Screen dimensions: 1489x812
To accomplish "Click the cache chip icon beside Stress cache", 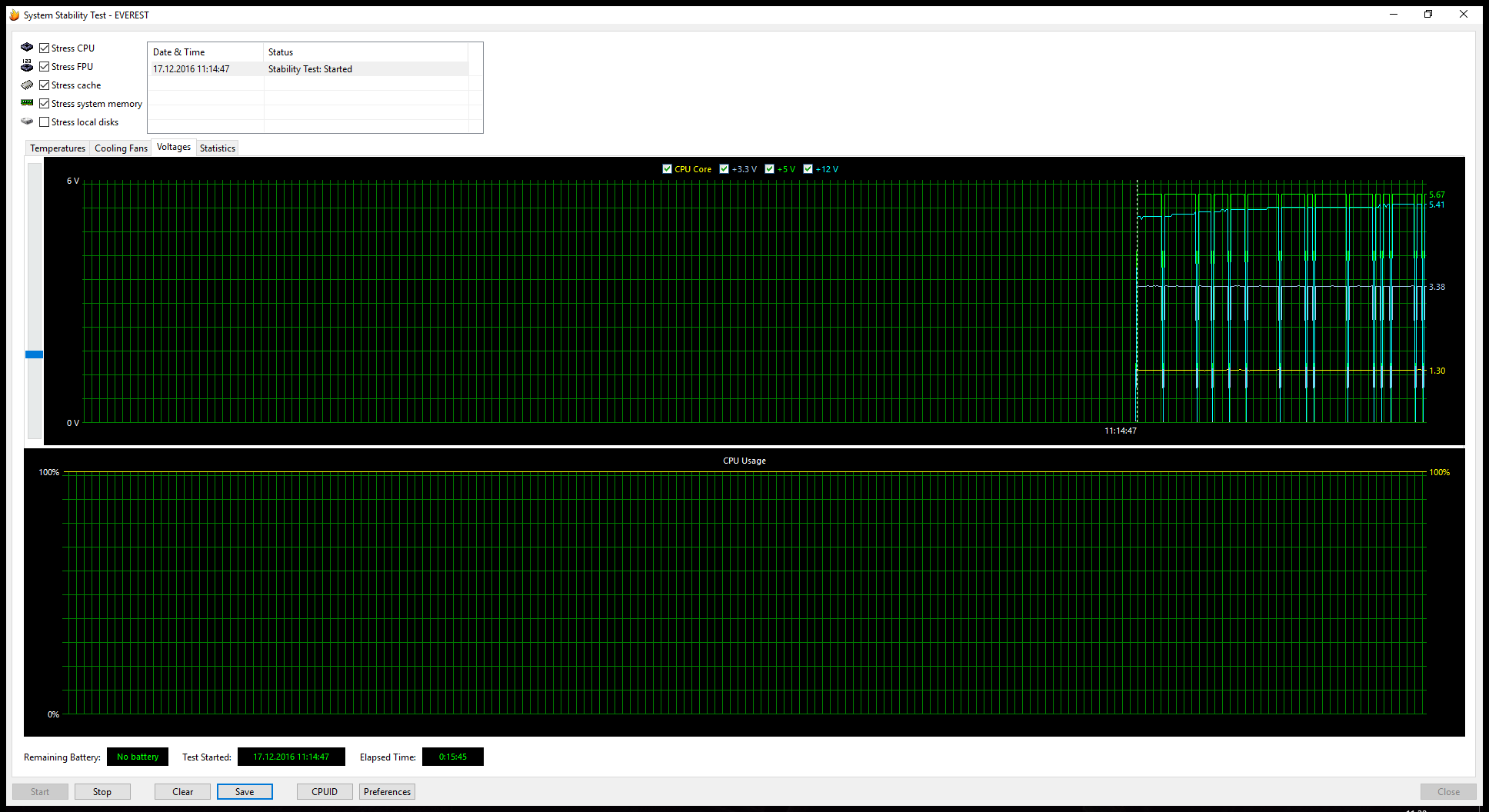I will 27,85.
